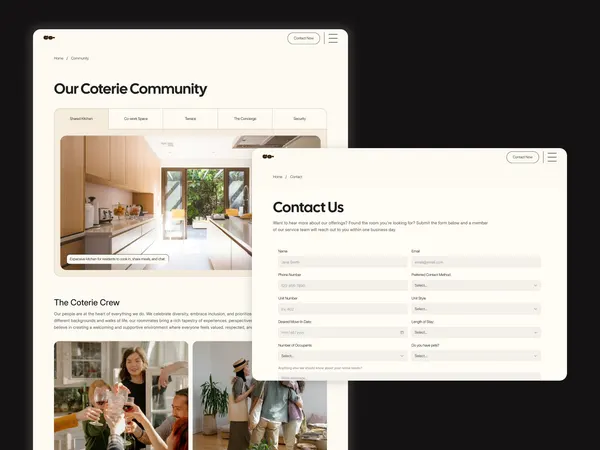600x450 pixels.
Task: Focus the Unit Number field
Action: [342, 309]
